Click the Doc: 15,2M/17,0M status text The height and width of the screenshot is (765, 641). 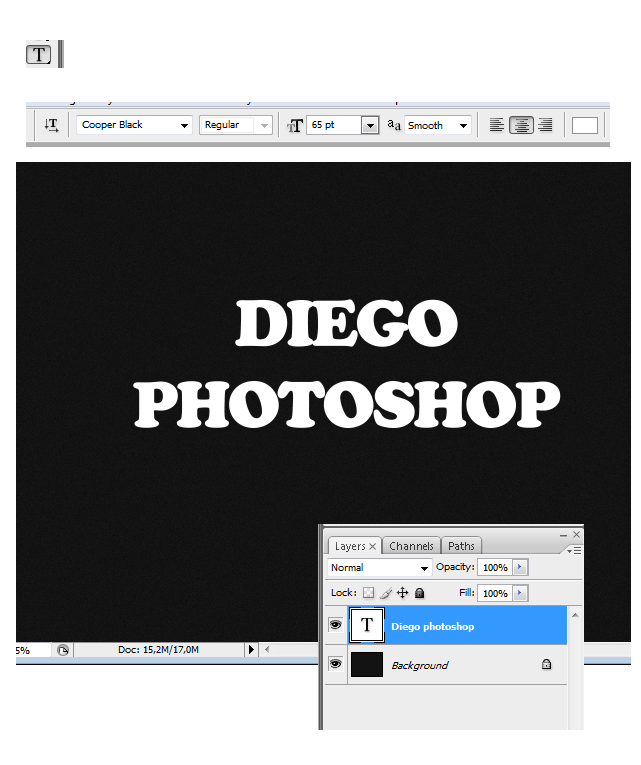[x=159, y=650]
